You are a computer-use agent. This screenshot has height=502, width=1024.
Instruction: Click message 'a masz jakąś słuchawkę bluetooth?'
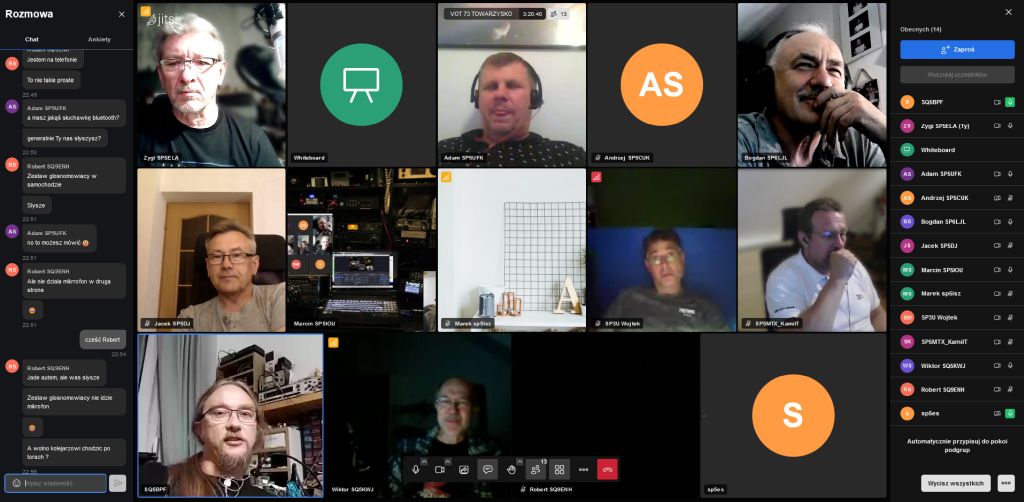click(x=73, y=118)
